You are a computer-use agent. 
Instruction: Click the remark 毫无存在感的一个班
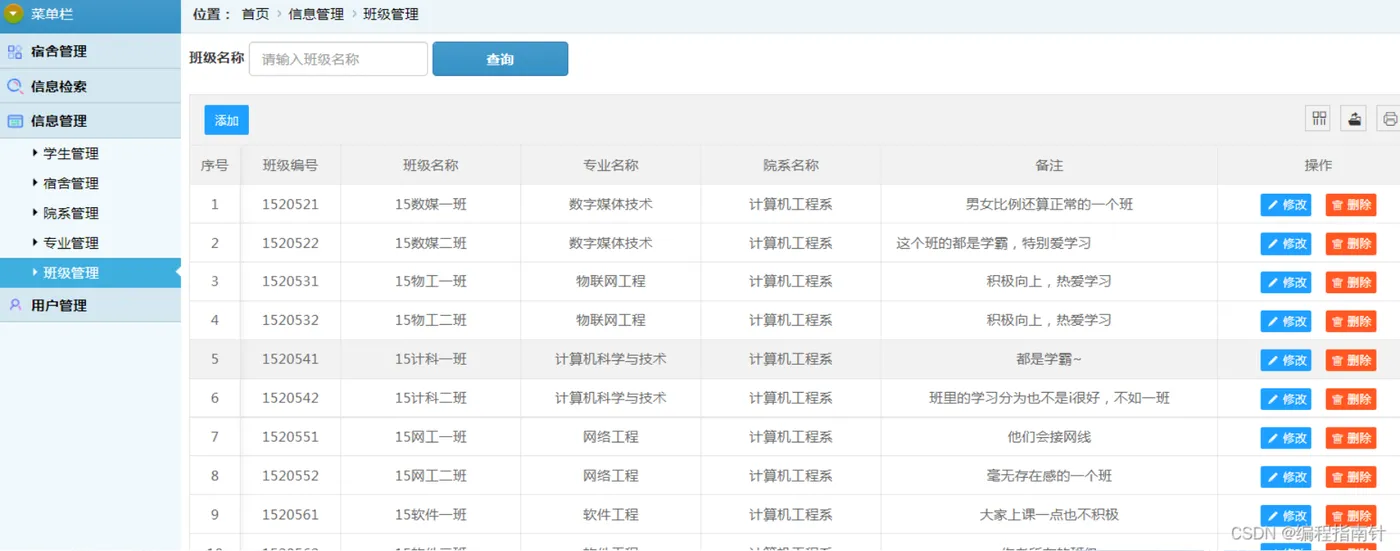[x=1049, y=476]
